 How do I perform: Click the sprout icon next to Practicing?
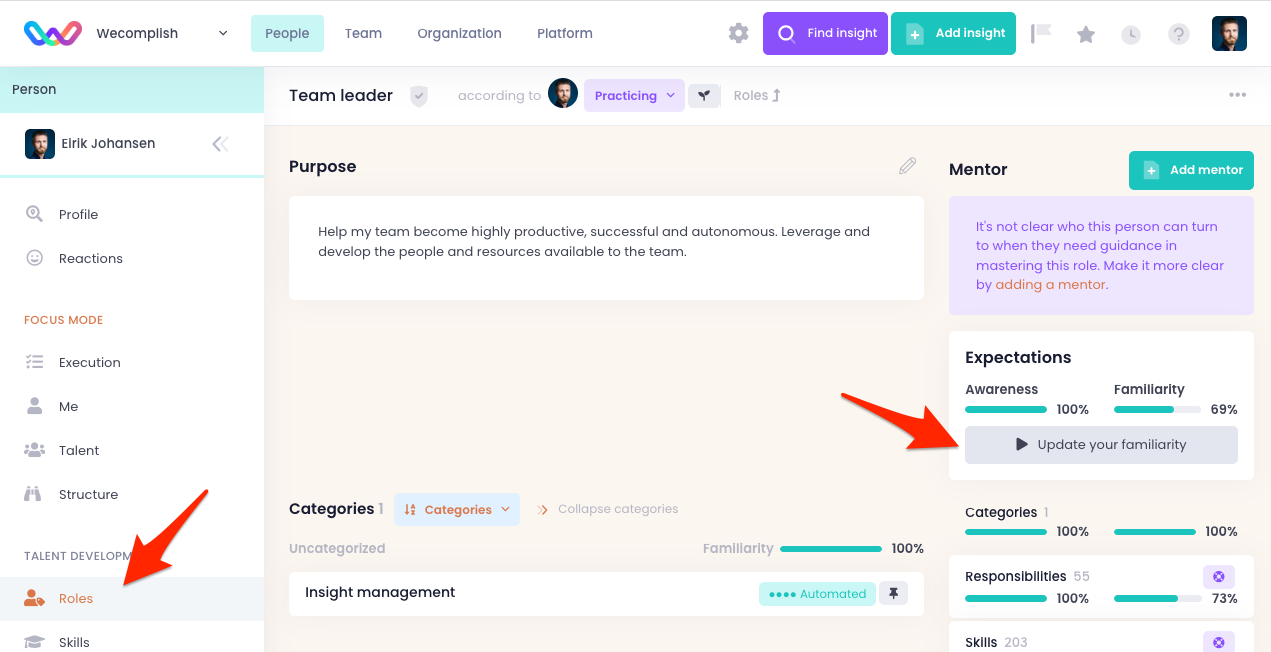704,96
